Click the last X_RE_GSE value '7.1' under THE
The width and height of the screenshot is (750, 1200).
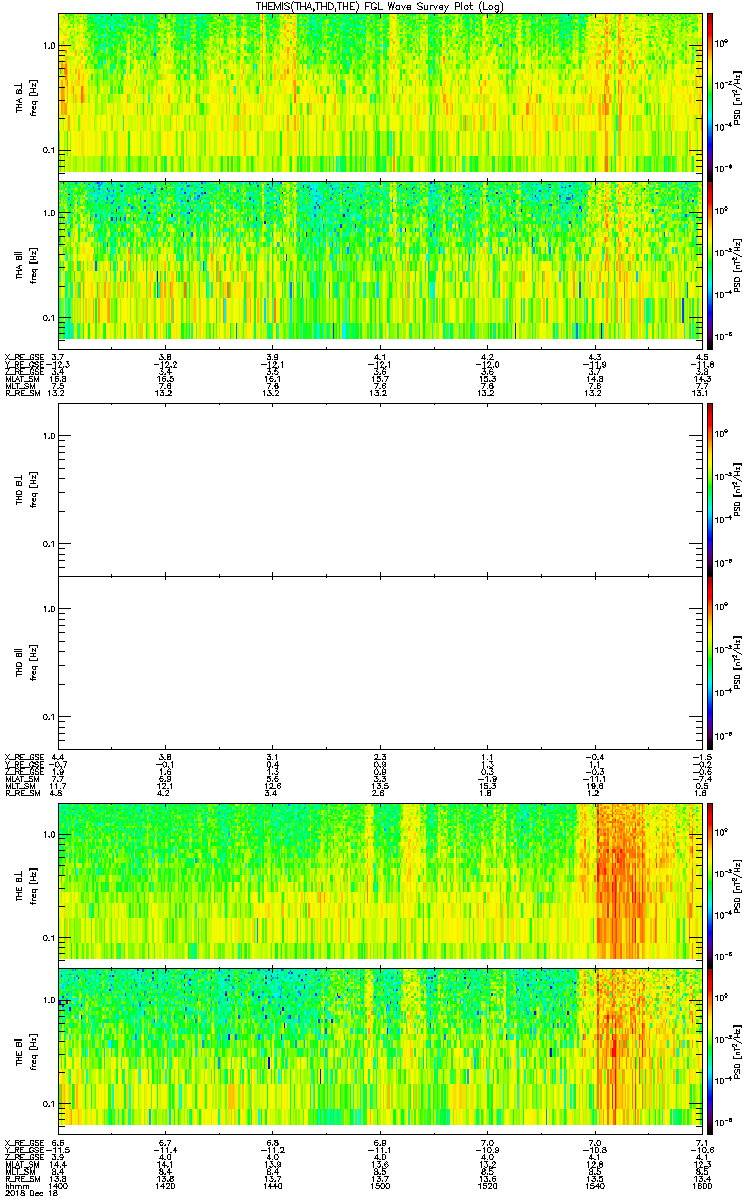pos(702,1143)
